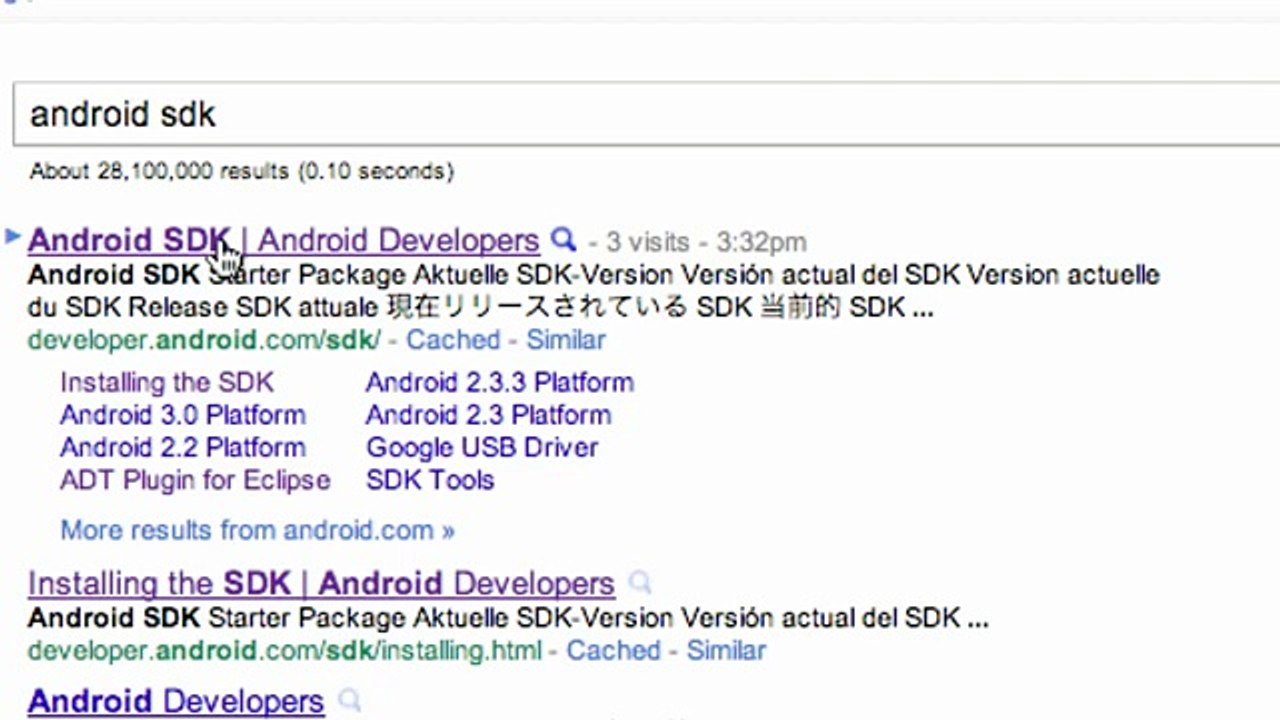The height and width of the screenshot is (720, 1280).
Task: Open Similar pages for developer.android.com/sdk/
Action: coord(566,340)
